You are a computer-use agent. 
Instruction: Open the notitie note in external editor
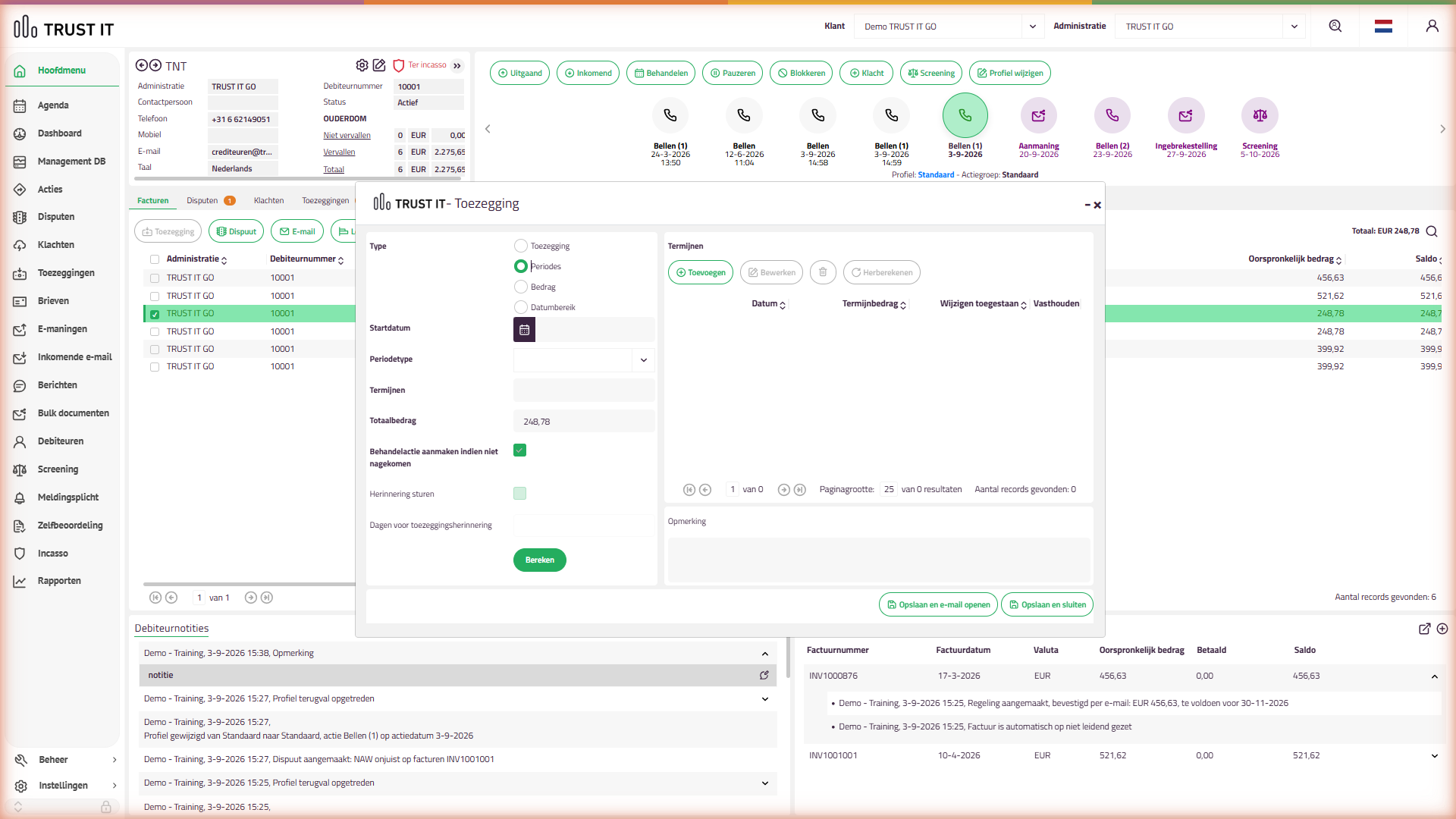click(764, 676)
